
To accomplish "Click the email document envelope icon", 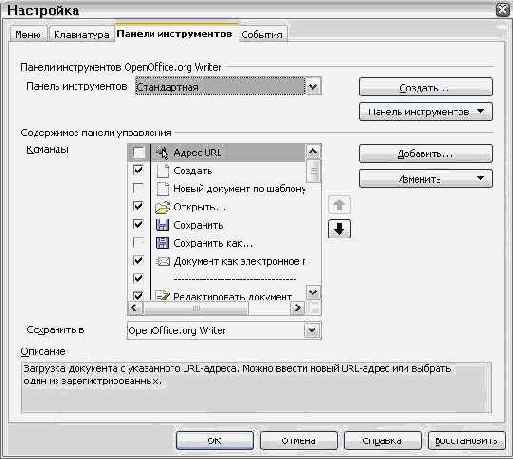I will pyautogui.click(x=163, y=261).
